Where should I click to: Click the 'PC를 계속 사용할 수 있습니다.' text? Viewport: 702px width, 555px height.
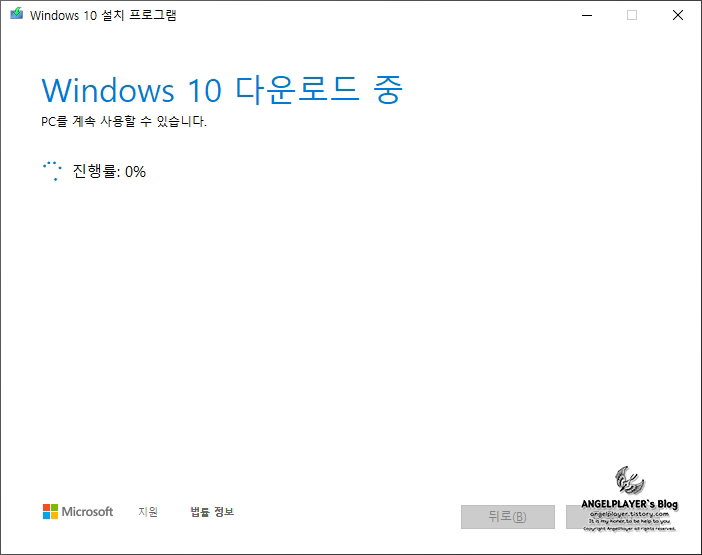124,121
